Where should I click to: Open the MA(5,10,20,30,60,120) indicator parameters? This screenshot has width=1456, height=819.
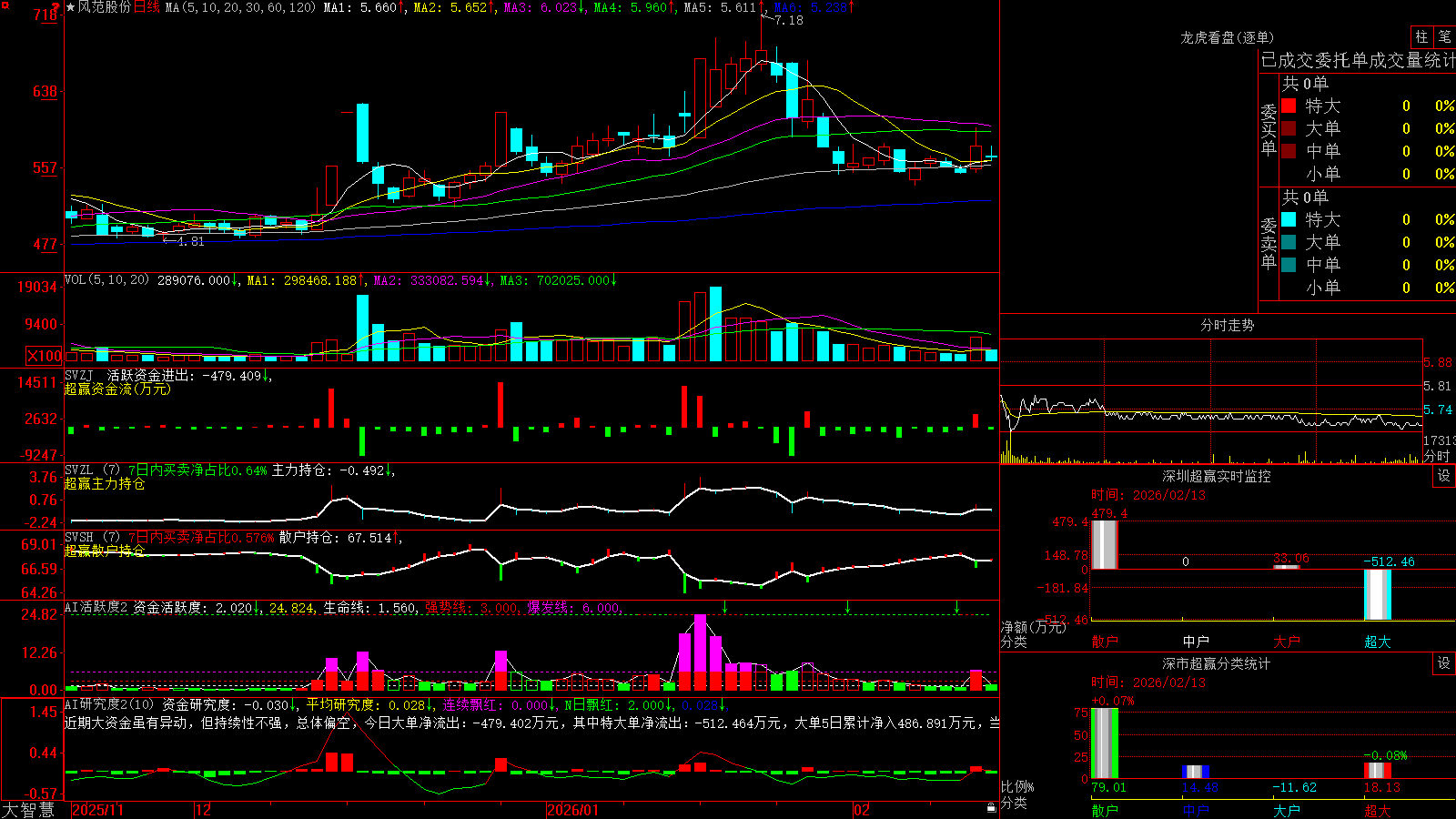coord(241,7)
